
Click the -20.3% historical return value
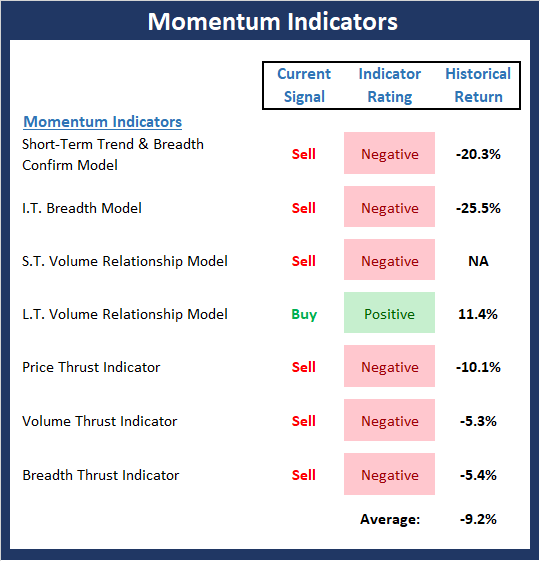click(x=478, y=155)
